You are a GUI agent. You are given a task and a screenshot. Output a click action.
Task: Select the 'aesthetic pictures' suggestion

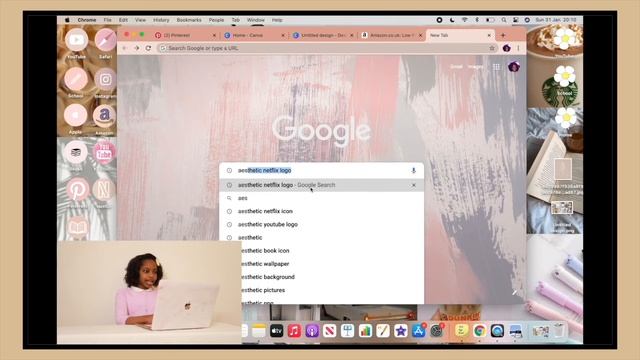pos(332,290)
